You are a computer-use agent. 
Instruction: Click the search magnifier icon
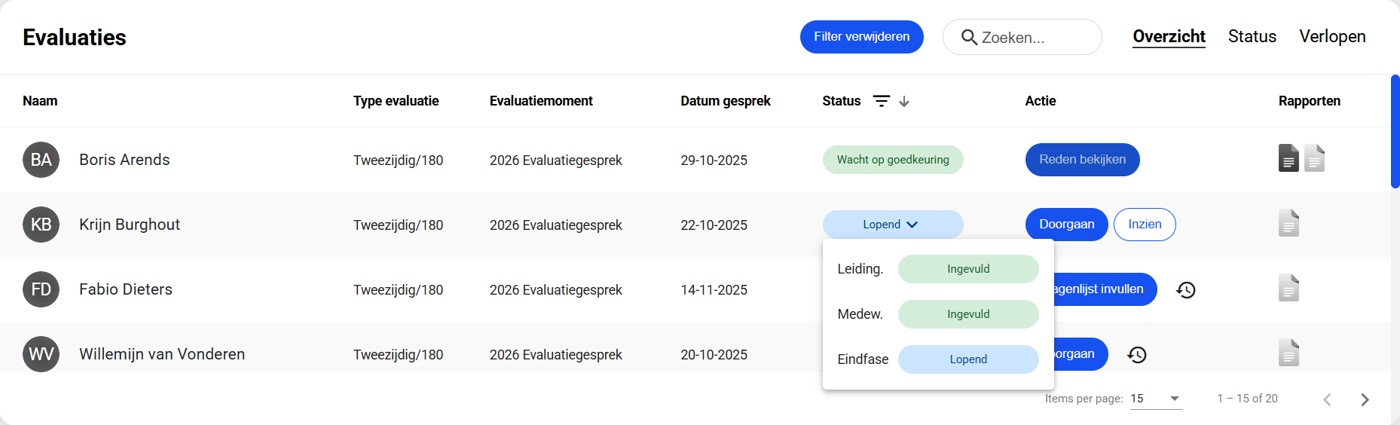pos(969,37)
